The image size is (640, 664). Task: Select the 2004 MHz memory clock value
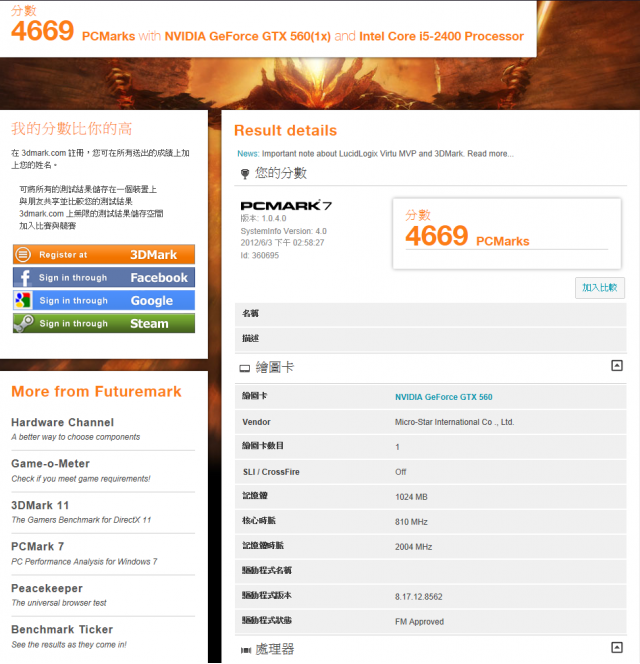pos(413,547)
